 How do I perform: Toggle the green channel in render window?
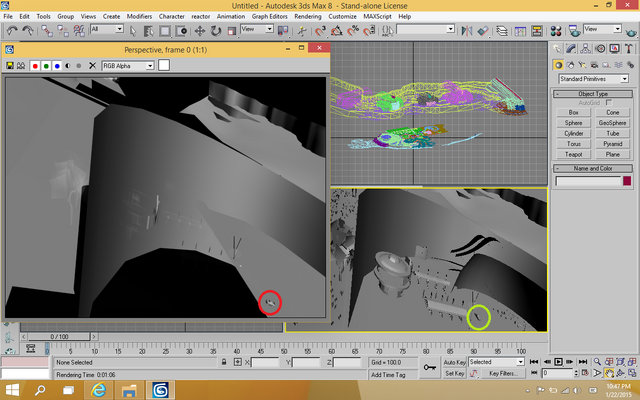(46, 66)
